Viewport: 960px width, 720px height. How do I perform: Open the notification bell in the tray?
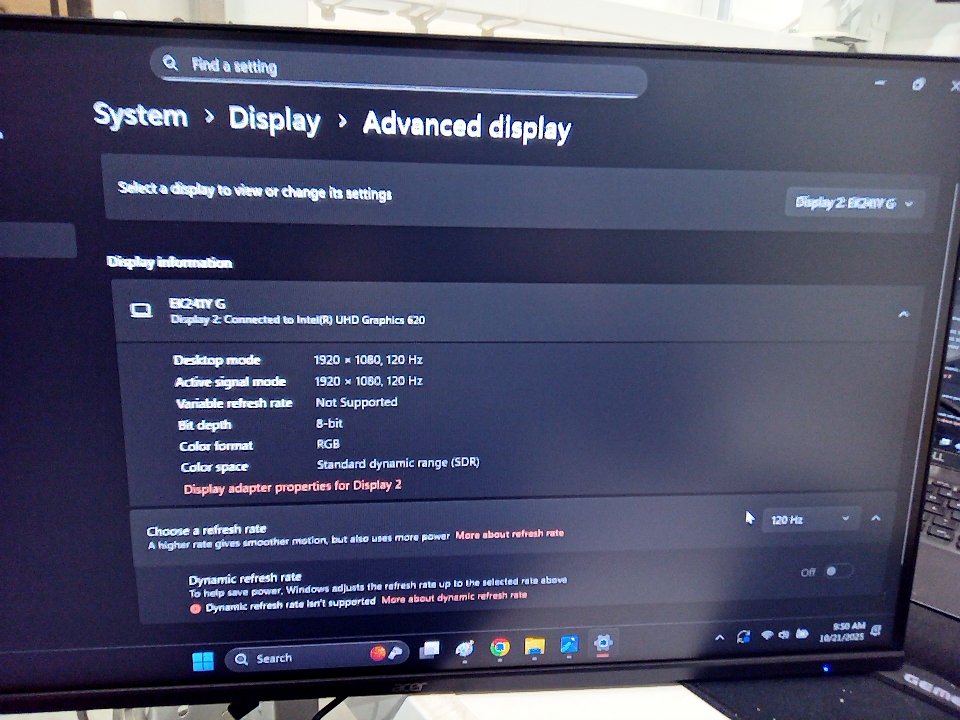tap(876, 629)
